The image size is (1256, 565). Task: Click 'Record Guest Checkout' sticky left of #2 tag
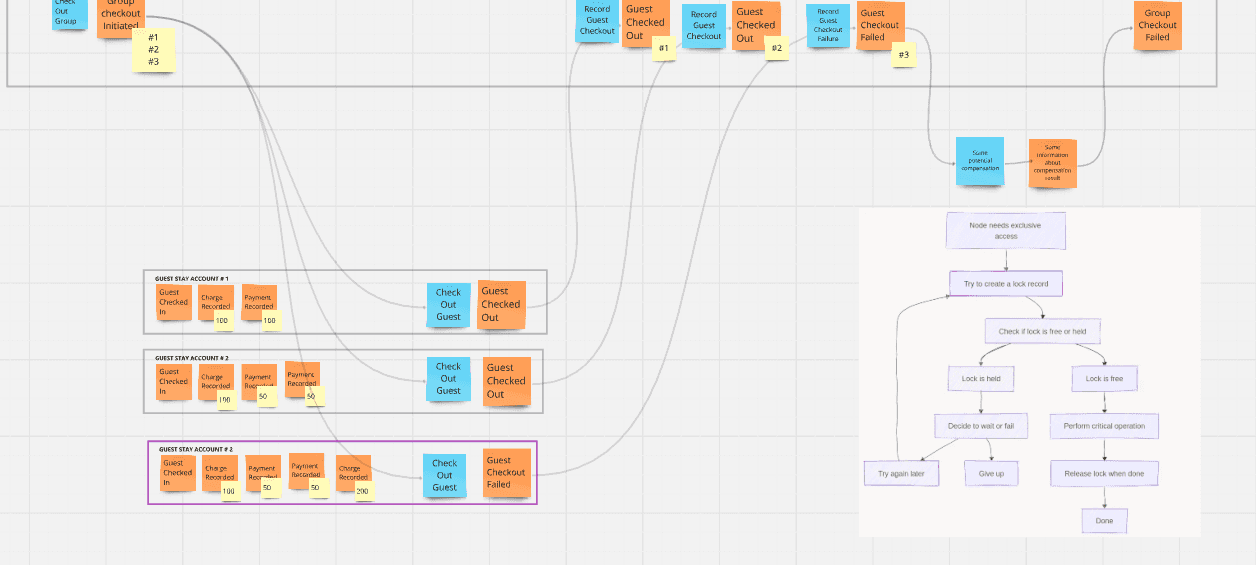click(704, 26)
